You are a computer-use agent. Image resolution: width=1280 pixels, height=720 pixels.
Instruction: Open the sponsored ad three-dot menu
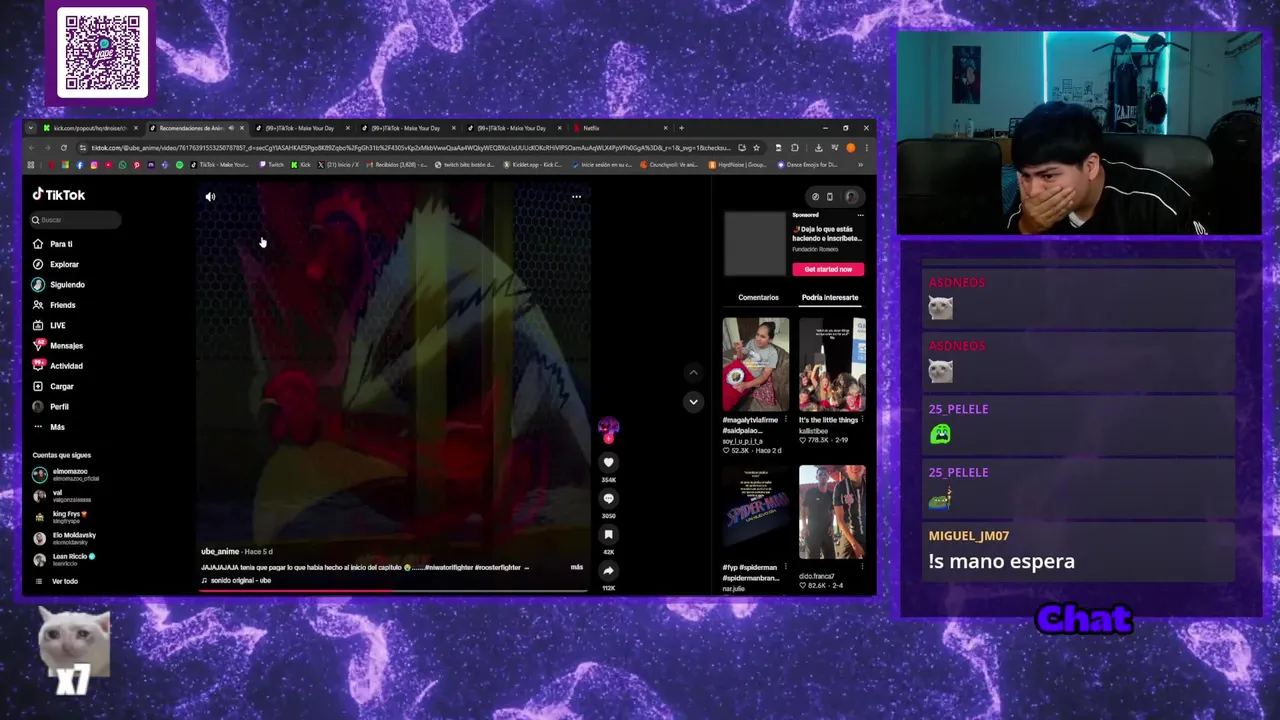click(x=860, y=215)
